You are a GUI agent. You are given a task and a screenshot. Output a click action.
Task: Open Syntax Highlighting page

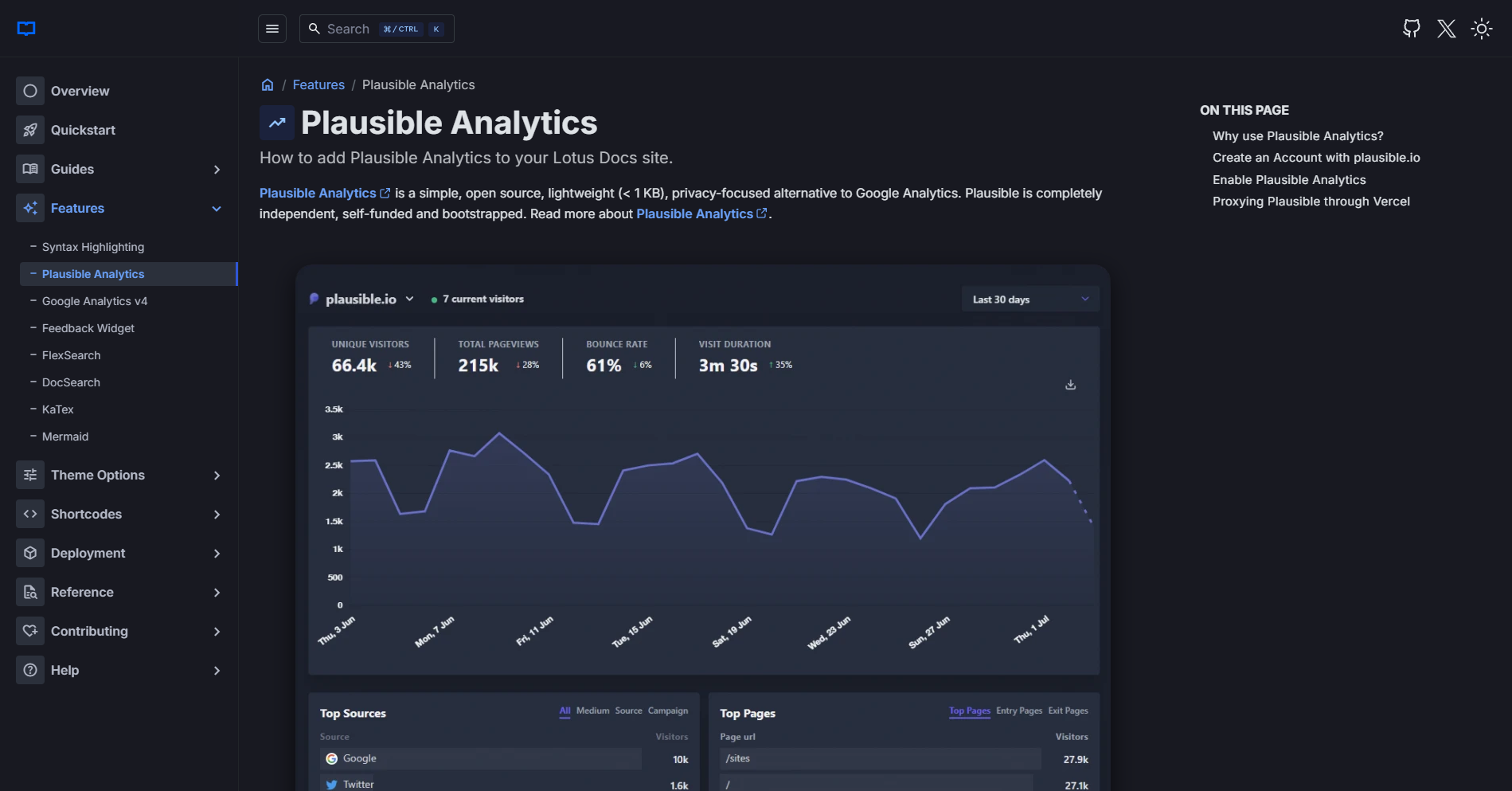coord(93,247)
